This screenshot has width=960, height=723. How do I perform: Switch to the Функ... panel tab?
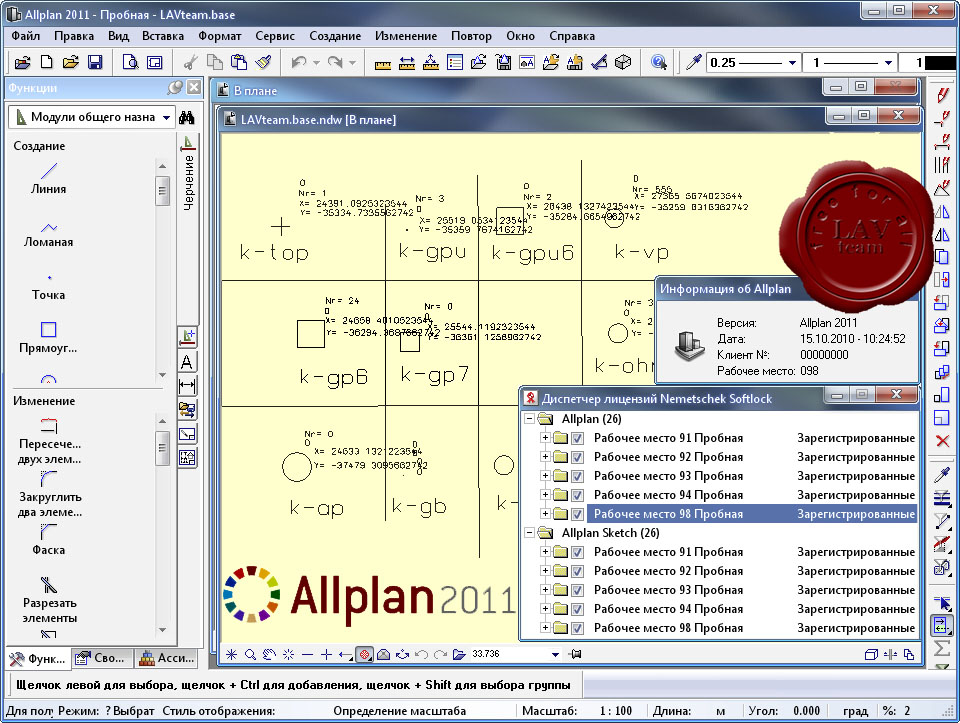pyautogui.click(x=38, y=658)
